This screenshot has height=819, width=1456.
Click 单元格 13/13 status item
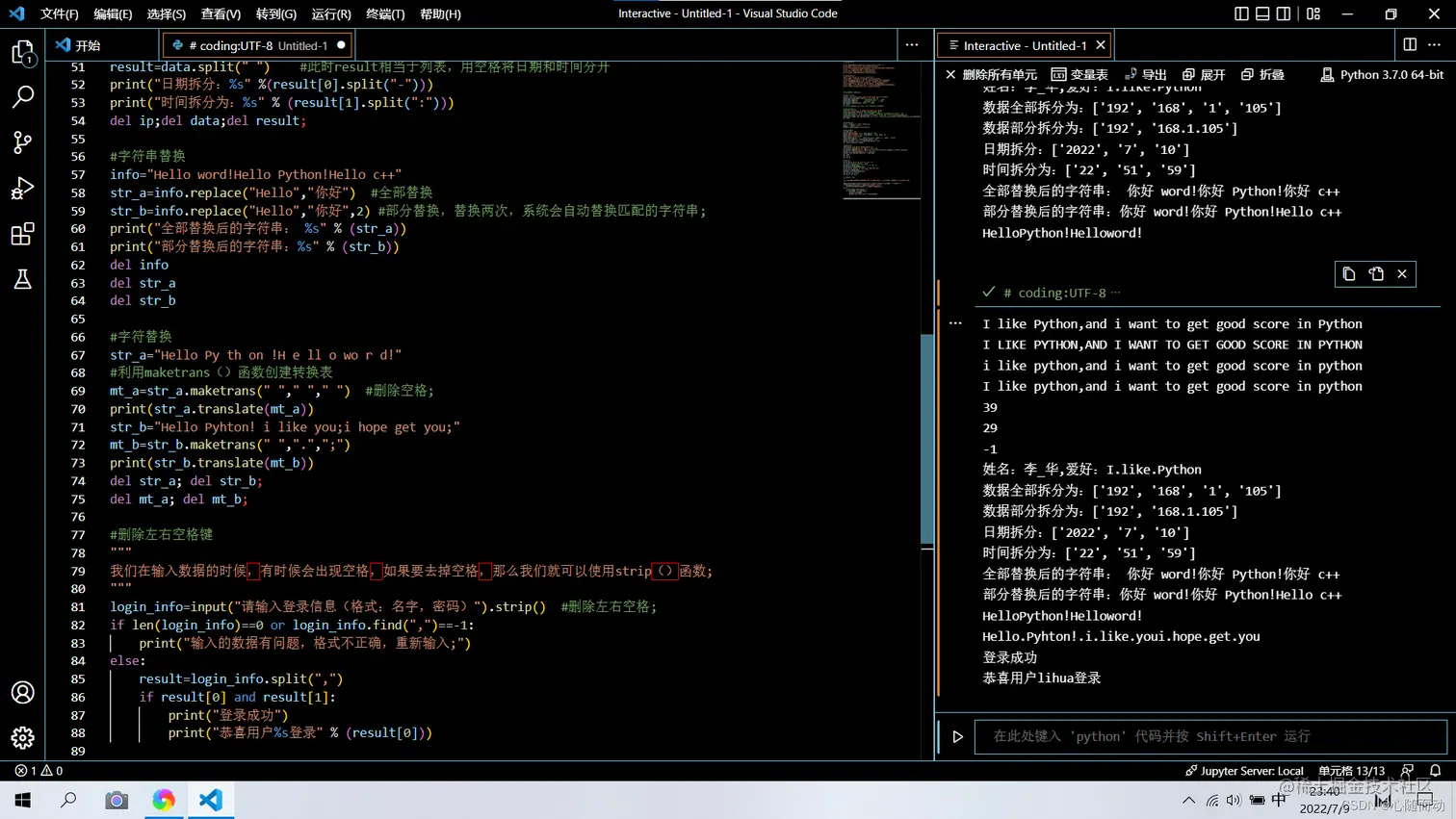coord(1351,771)
